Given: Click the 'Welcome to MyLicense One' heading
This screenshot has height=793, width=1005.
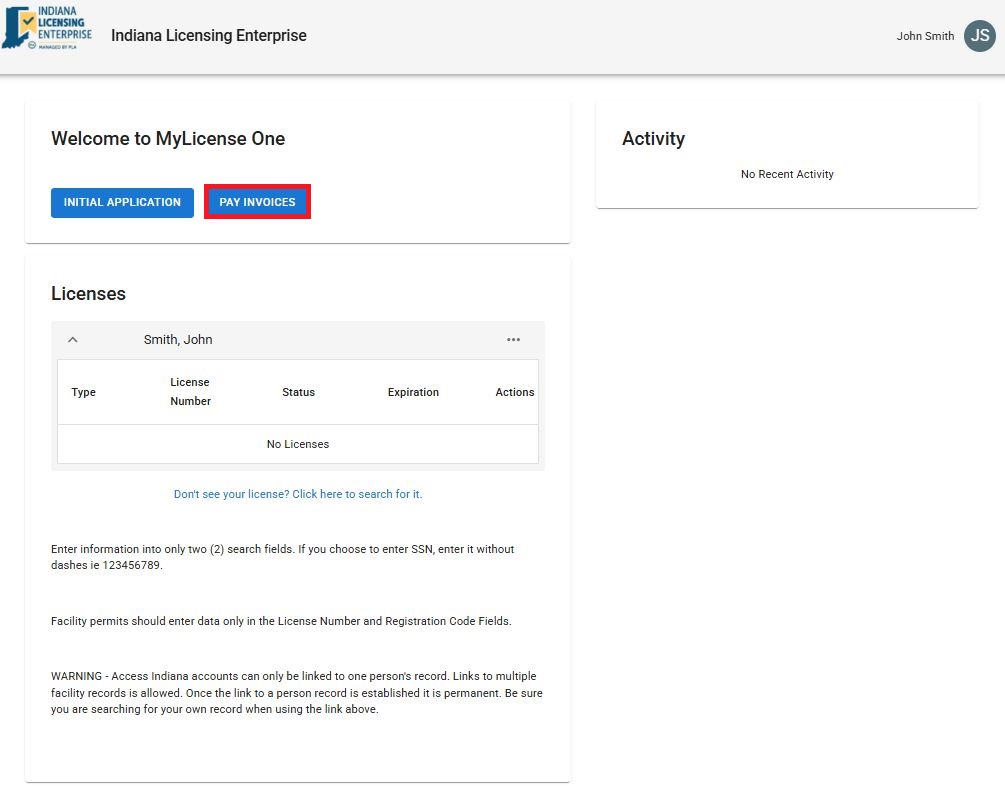Looking at the screenshot, I should coord(168,139).
